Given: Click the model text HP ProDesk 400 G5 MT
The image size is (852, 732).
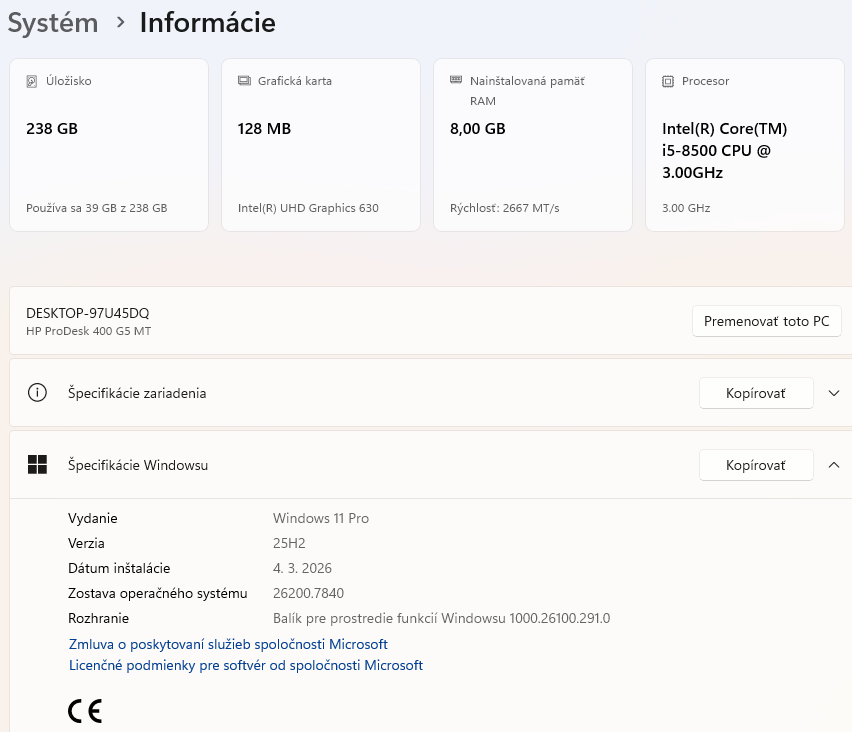Looking at the screenshot, I should click(89, 331).
